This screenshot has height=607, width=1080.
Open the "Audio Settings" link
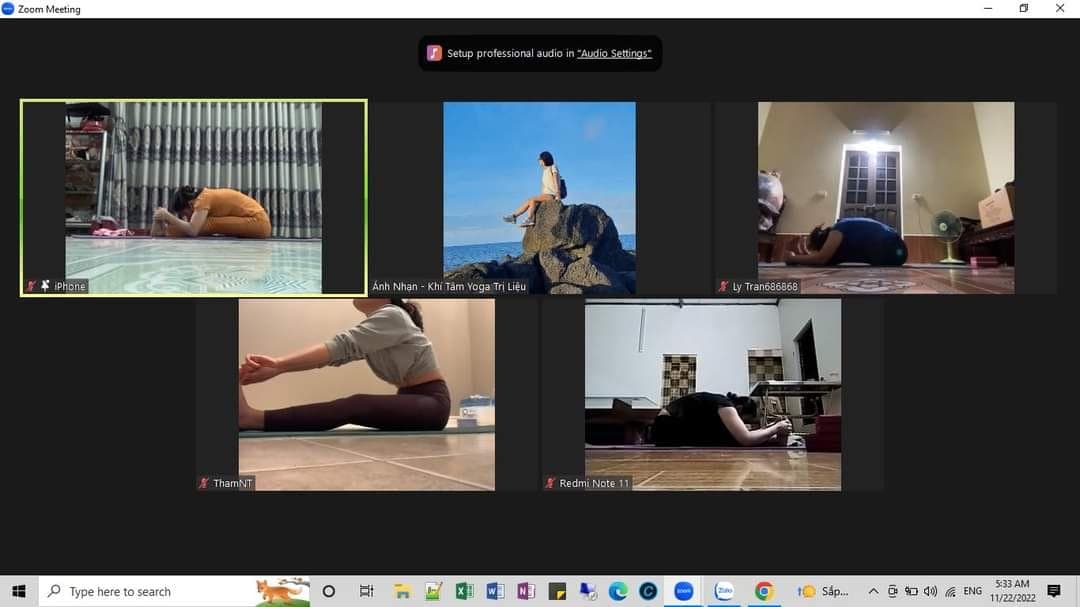coord(614,53)
